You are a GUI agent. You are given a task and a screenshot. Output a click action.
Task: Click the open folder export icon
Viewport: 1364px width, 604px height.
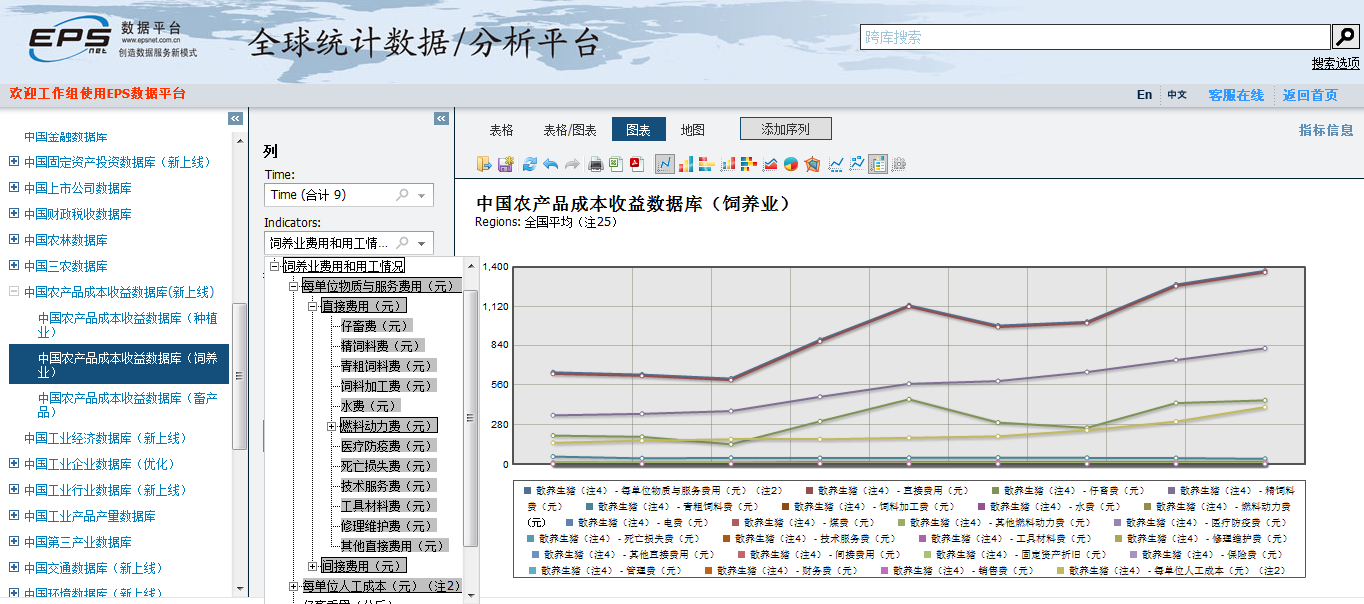484,164
